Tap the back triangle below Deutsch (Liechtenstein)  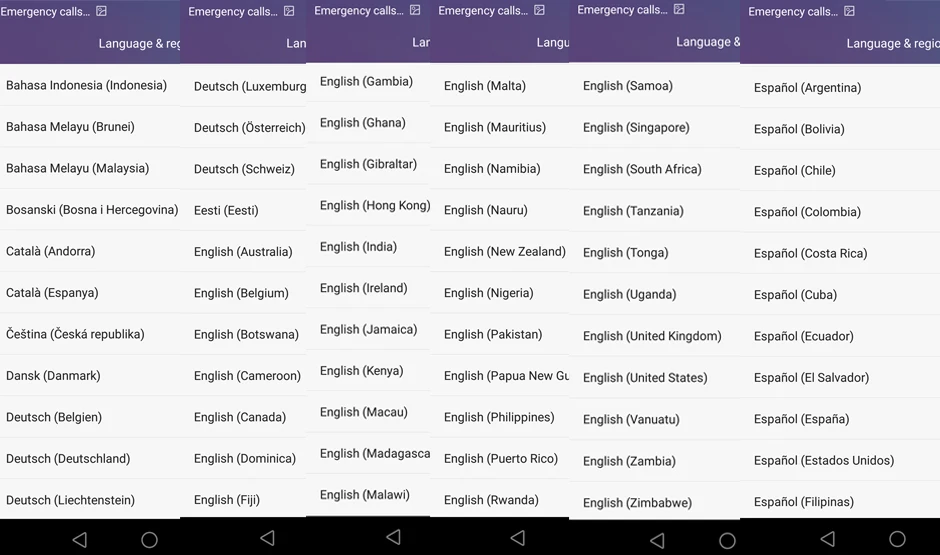pyautogui.click(x=80, y=540)
